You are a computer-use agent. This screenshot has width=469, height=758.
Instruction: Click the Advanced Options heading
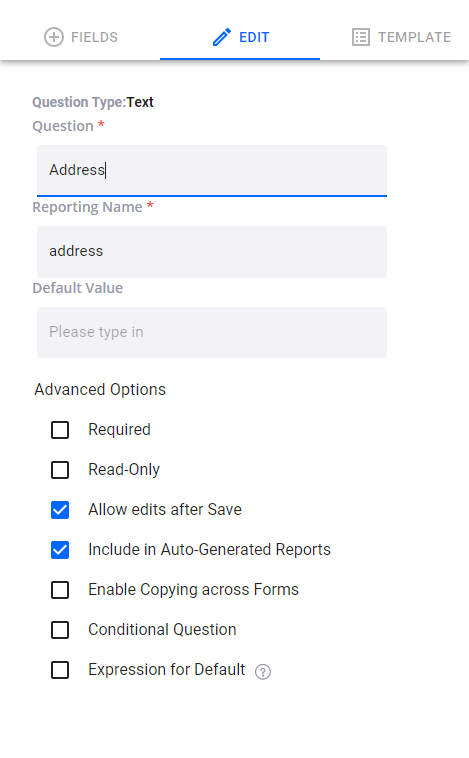coord(100,390)
